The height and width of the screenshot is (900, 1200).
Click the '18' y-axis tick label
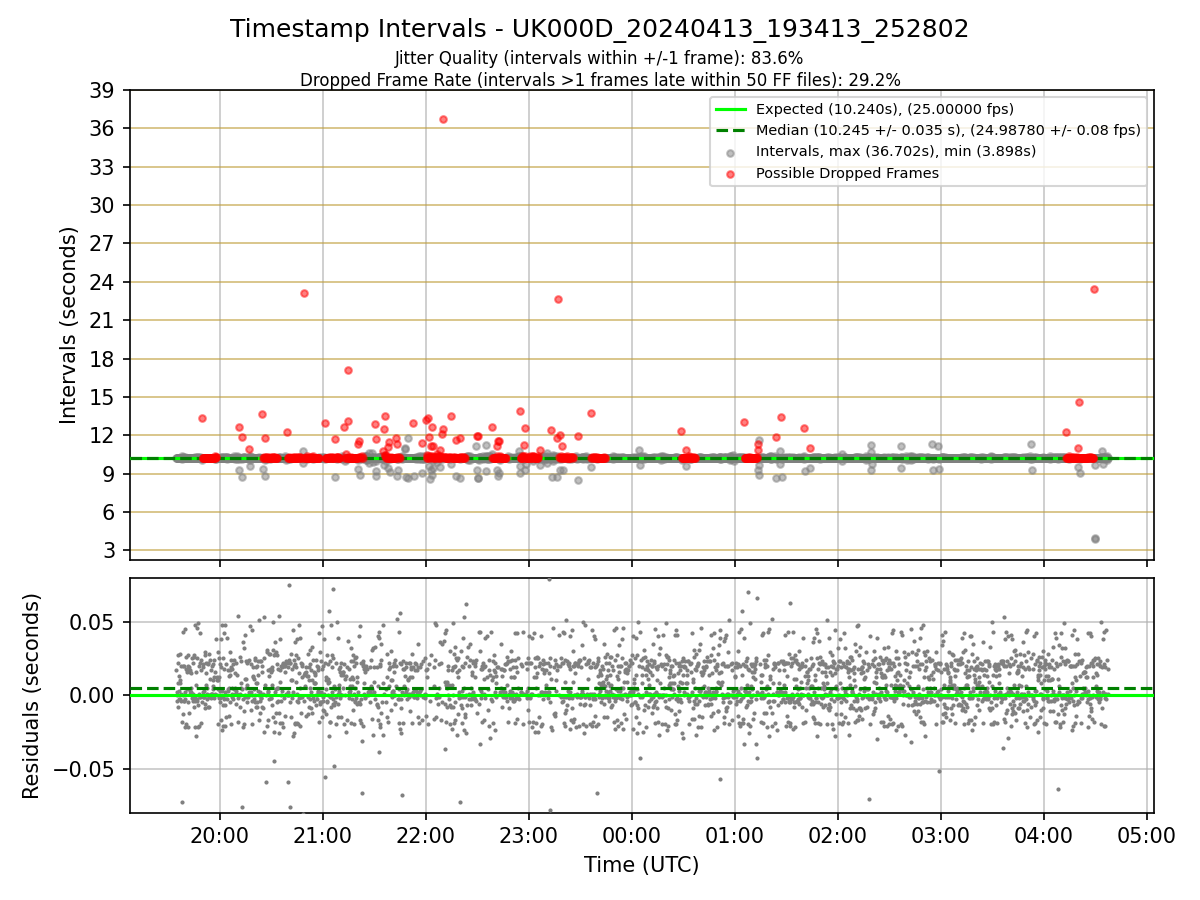[103, 359]
